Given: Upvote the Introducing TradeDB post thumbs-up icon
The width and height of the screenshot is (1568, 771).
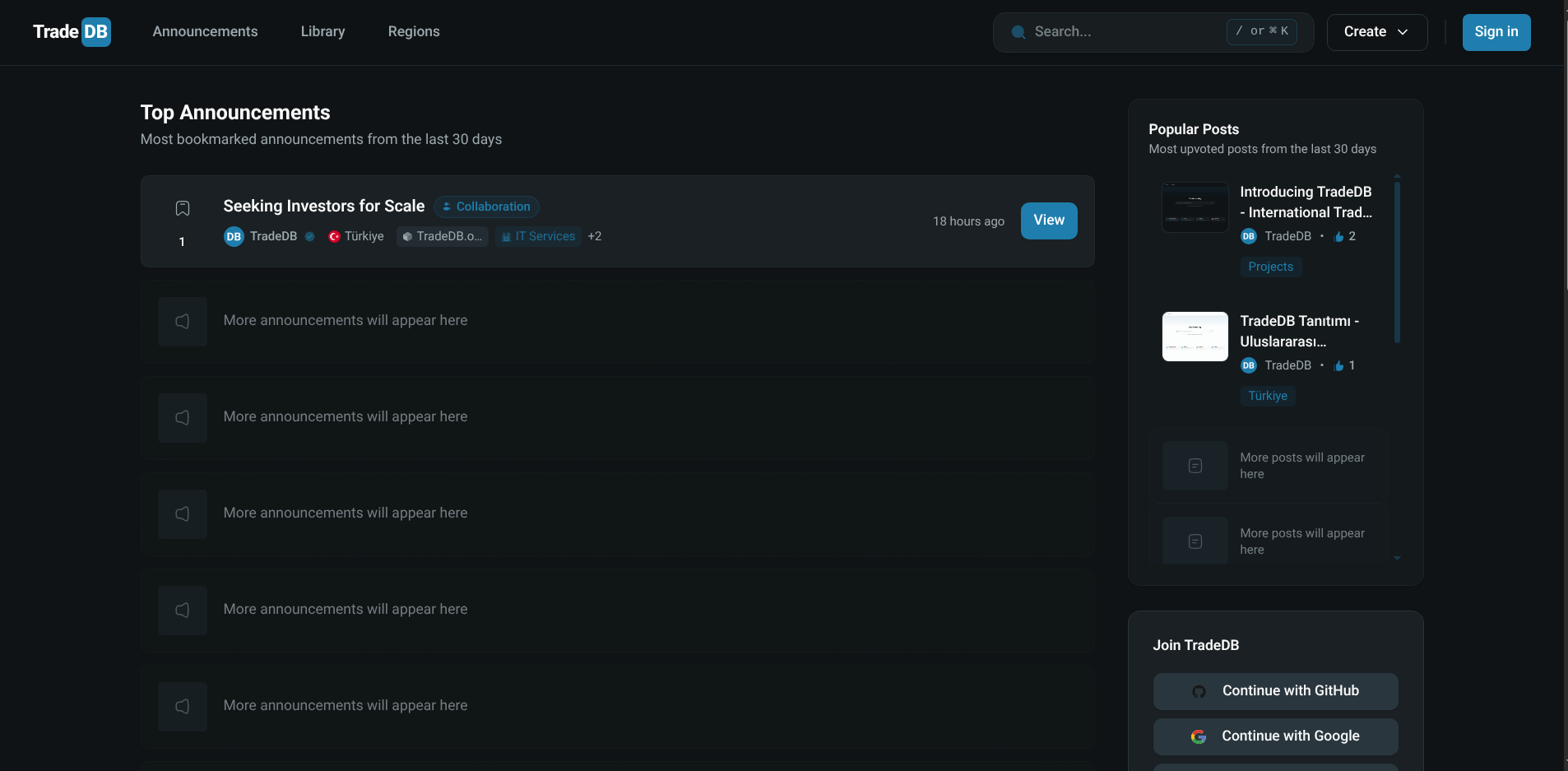Looking at the screenshot, I should point(1338,236).
